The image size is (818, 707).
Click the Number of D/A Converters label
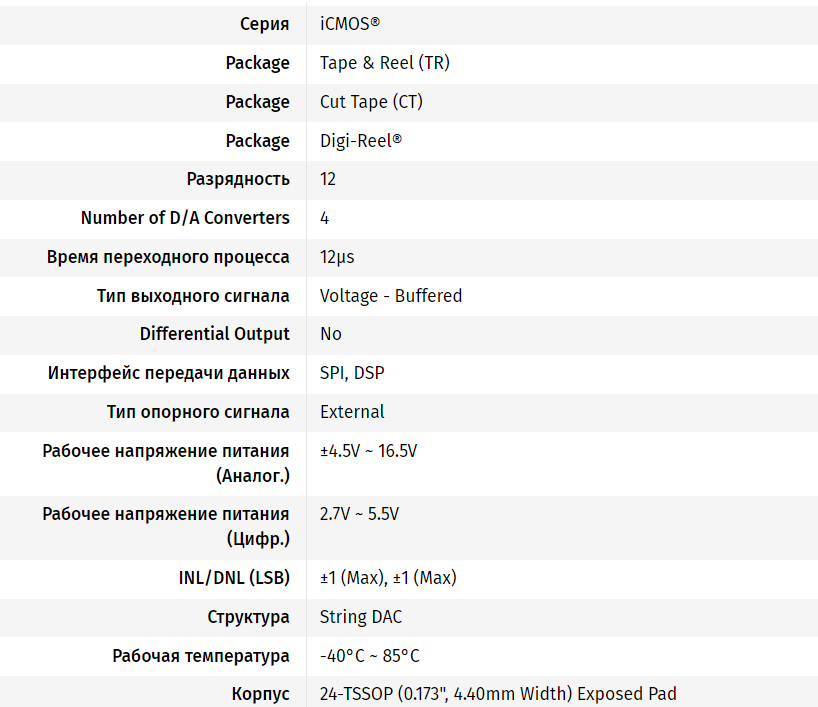click(x=185, y=218)
